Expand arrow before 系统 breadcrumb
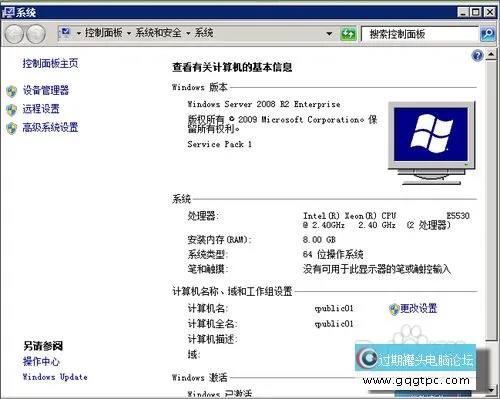 188,33
